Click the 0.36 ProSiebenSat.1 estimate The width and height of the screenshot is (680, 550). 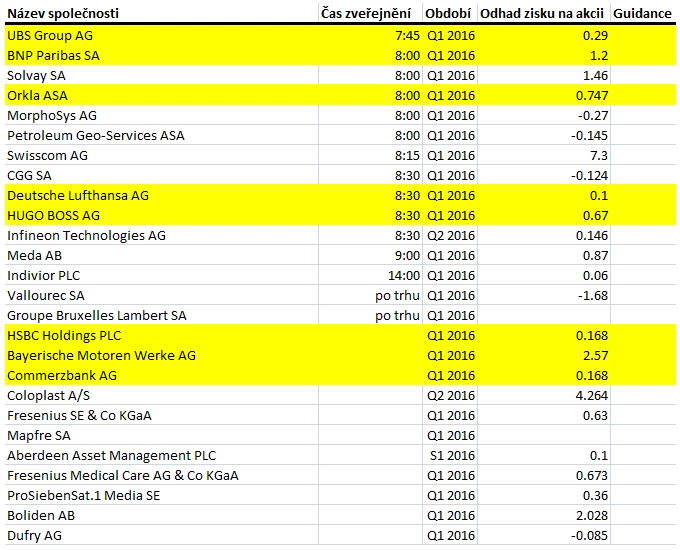[x=595, y=495]
